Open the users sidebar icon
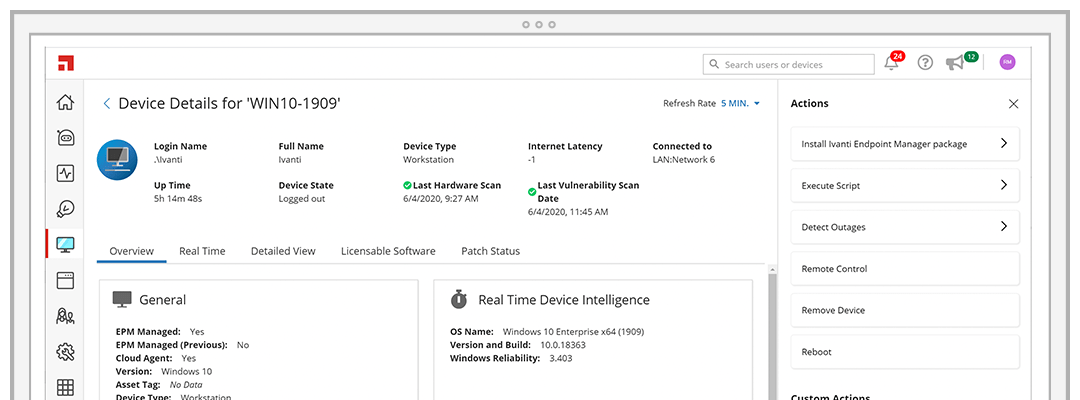The image size is (1080, 400). pos(65,316)
